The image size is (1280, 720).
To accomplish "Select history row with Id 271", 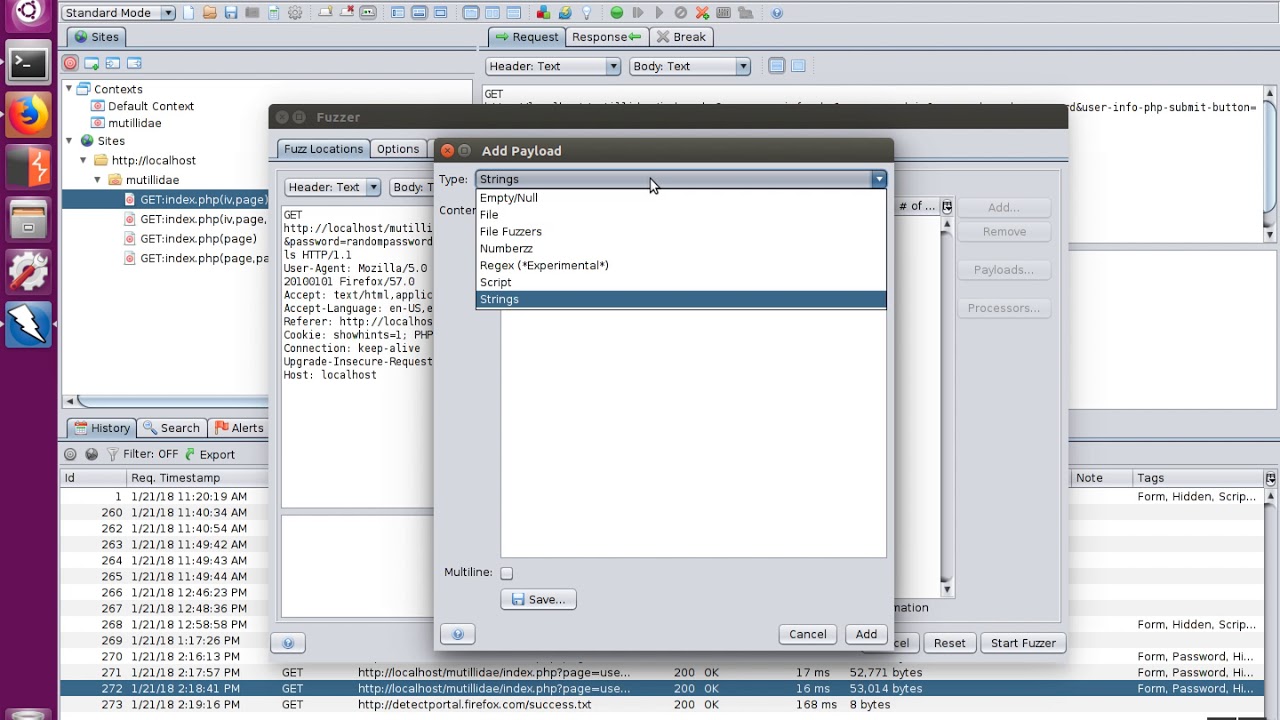I will [x=660, y=673].
